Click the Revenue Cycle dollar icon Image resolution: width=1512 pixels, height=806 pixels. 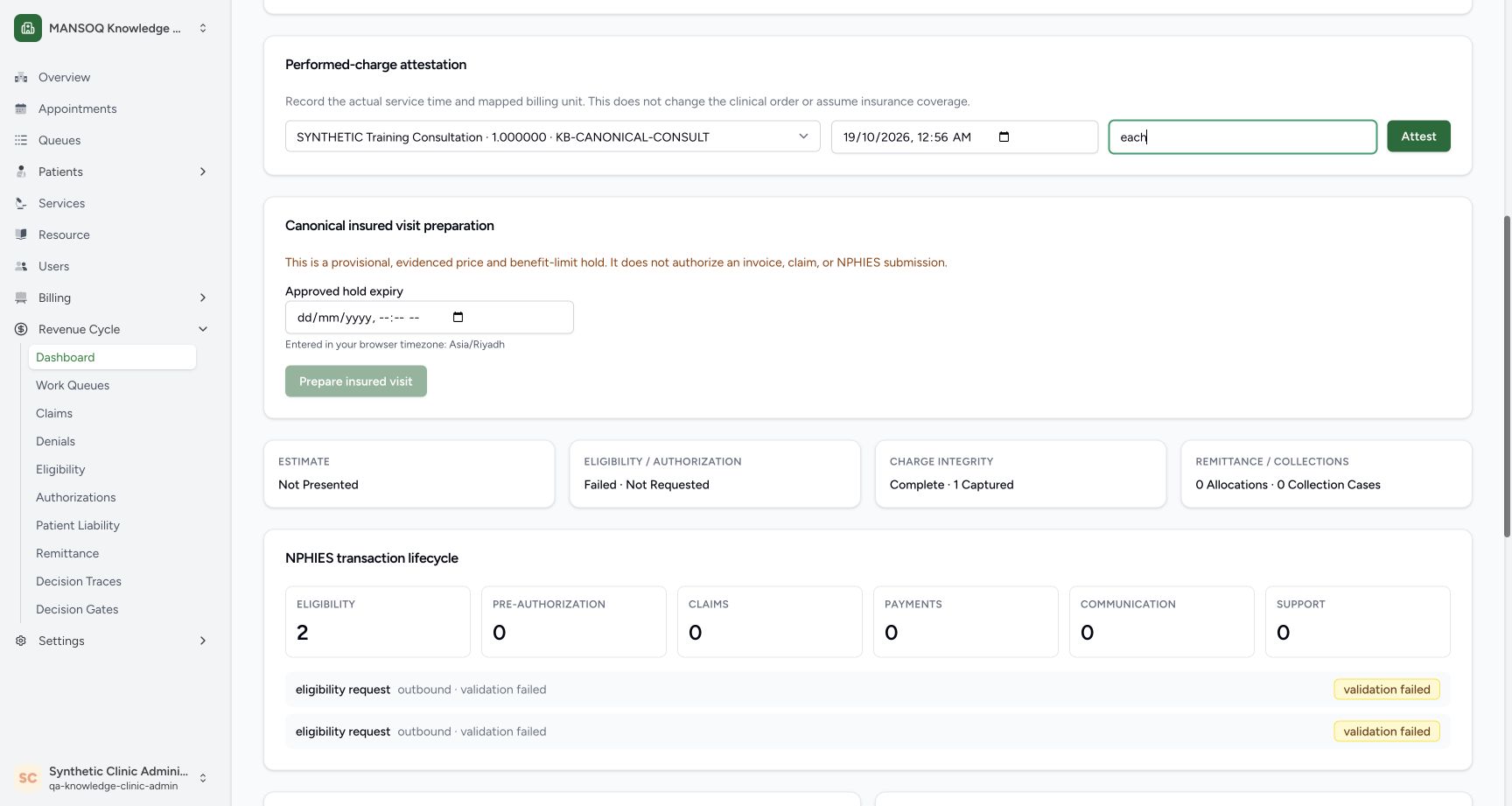click(21, 329)
